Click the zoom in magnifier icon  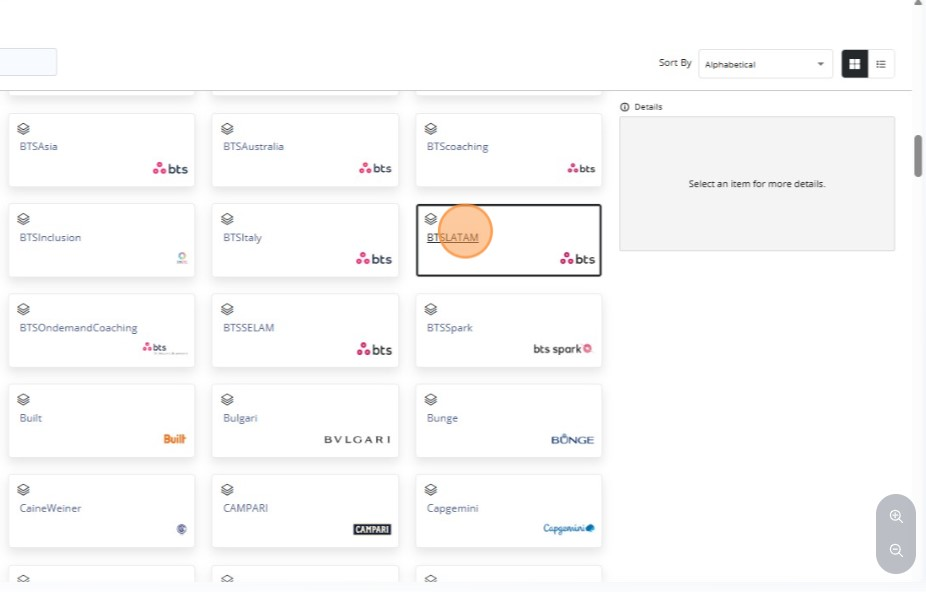(x=896, y=516)
